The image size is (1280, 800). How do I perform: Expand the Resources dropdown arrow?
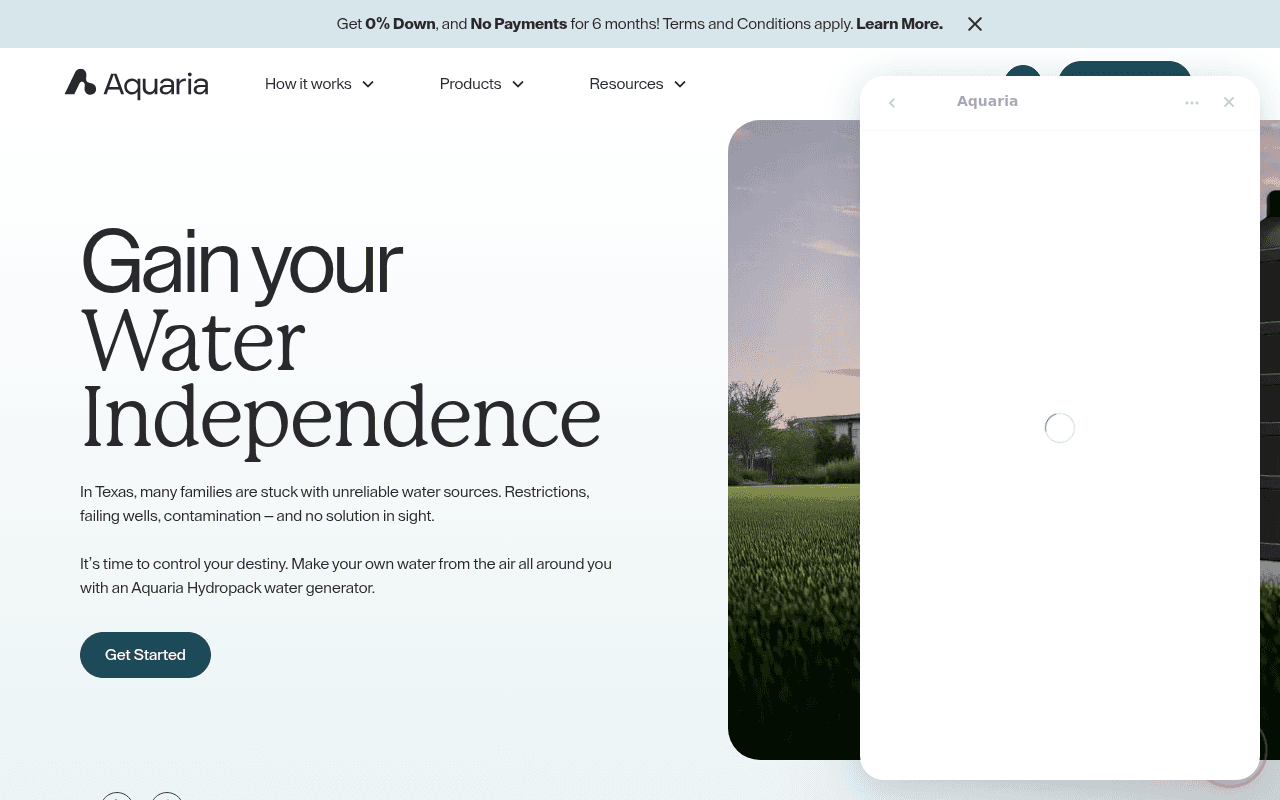click(x=680, y=84)
